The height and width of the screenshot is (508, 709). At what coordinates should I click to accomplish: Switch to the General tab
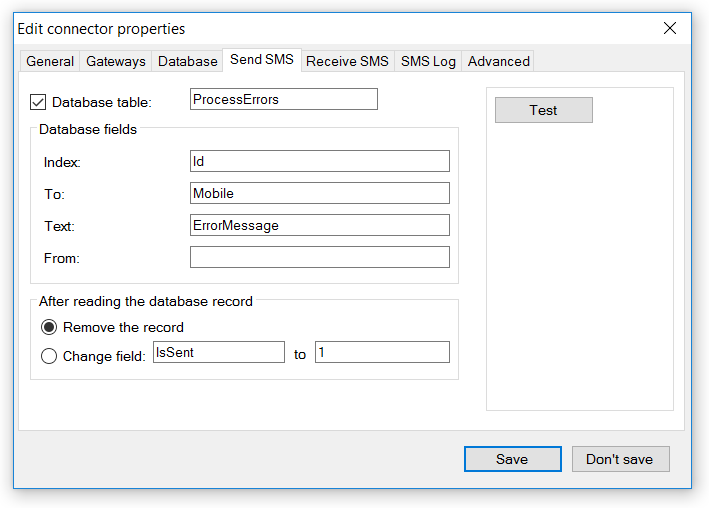[50, 61]
